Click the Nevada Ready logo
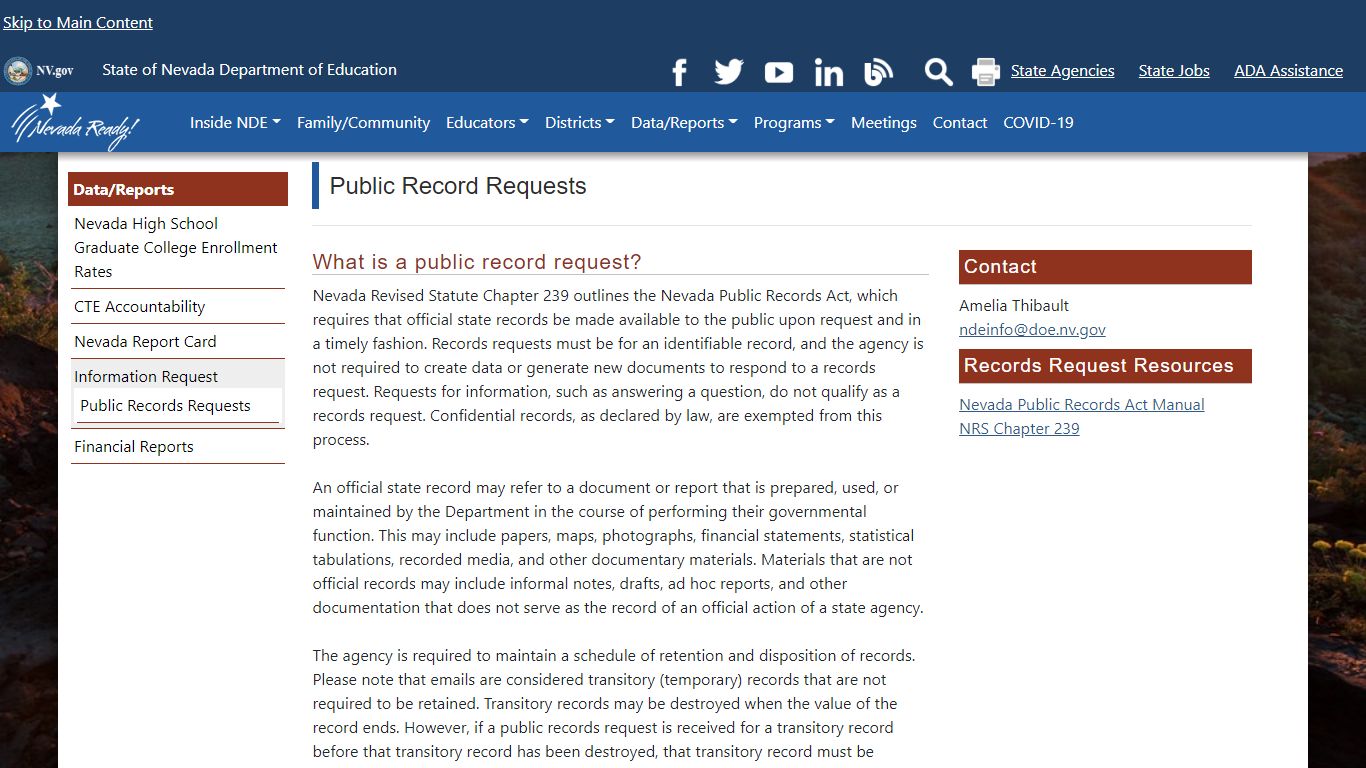Image resolution: width=1366 pixels, height=768 pixels. (76, 122)
